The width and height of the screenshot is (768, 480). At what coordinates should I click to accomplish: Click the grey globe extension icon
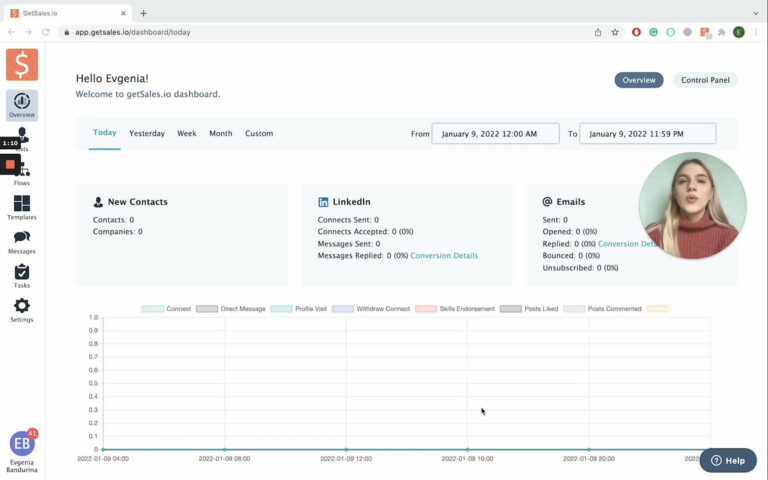688,32
